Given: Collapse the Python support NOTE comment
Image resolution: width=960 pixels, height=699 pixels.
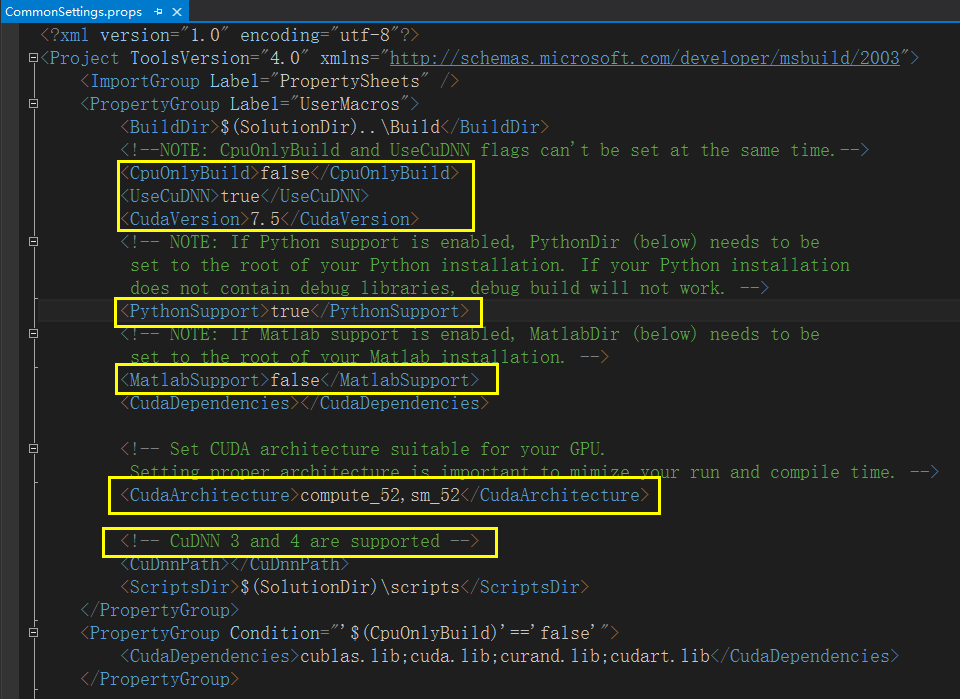Looking at the screenshot, I should point(34,242).
